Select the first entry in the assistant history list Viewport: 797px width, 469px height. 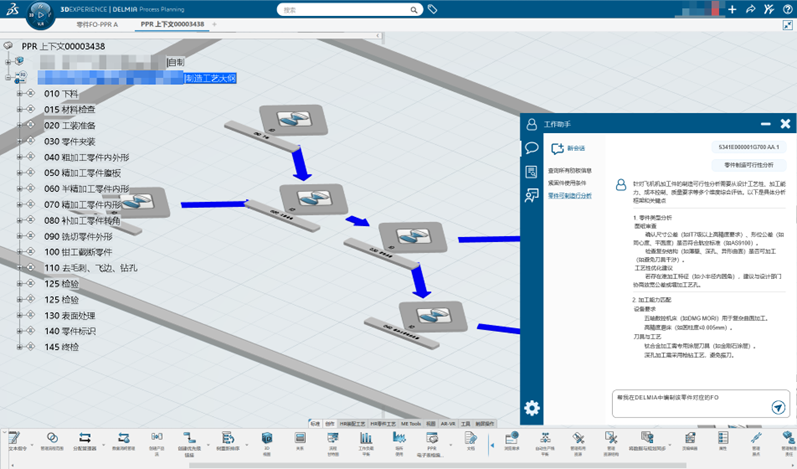tap(569, 171)
